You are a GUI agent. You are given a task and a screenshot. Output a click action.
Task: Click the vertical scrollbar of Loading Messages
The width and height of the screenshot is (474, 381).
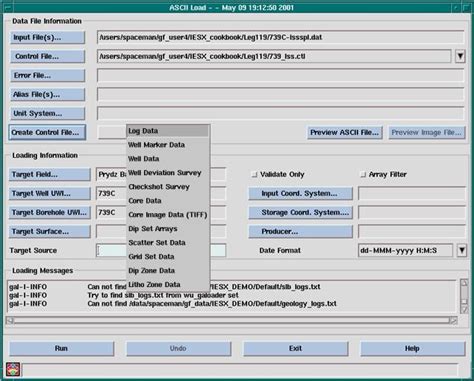point(464,296)
